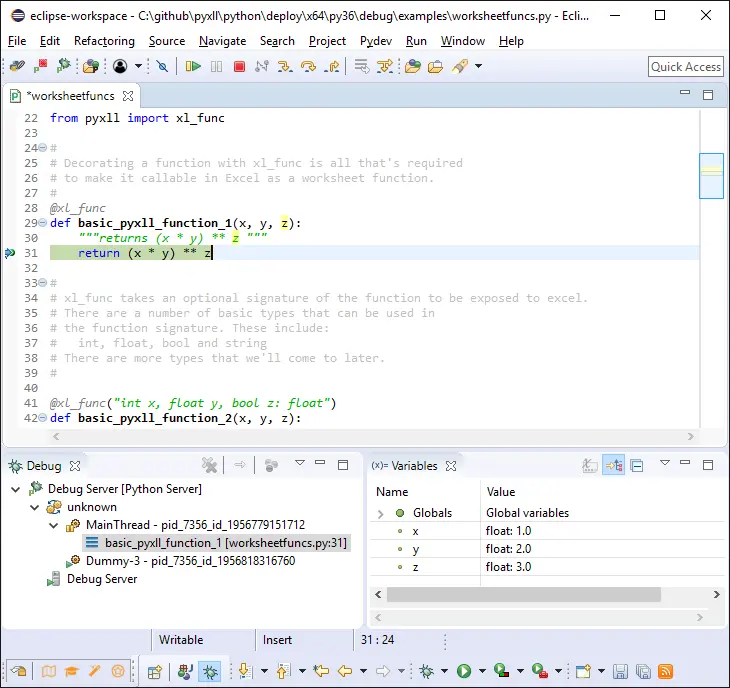Close the Variables view tab
This screenshot has height=688, width=730.
coord(451,466)
